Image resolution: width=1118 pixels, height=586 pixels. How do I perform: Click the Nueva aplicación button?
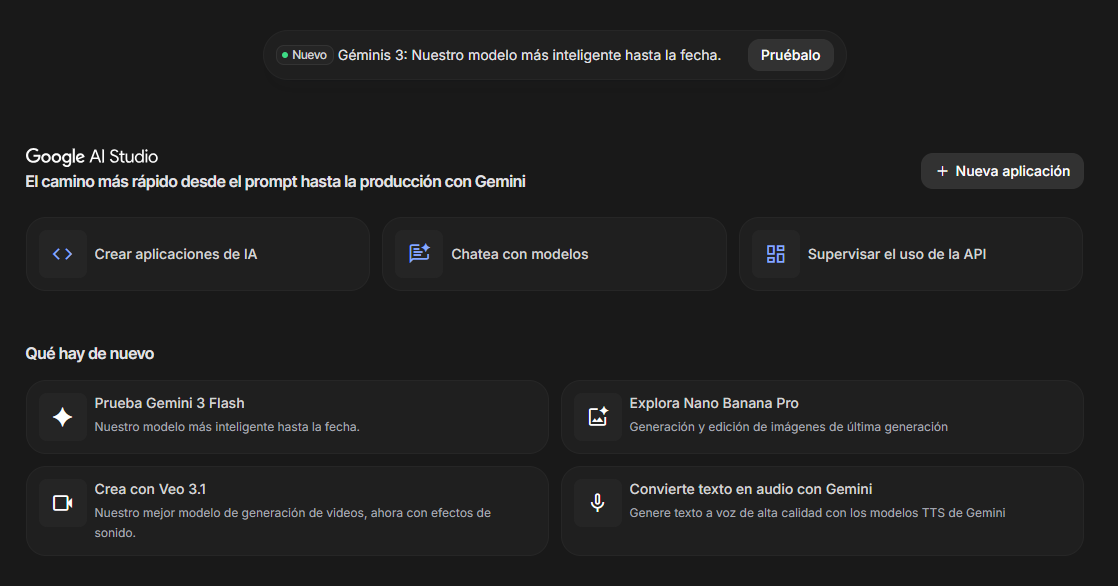[1002, 171]
